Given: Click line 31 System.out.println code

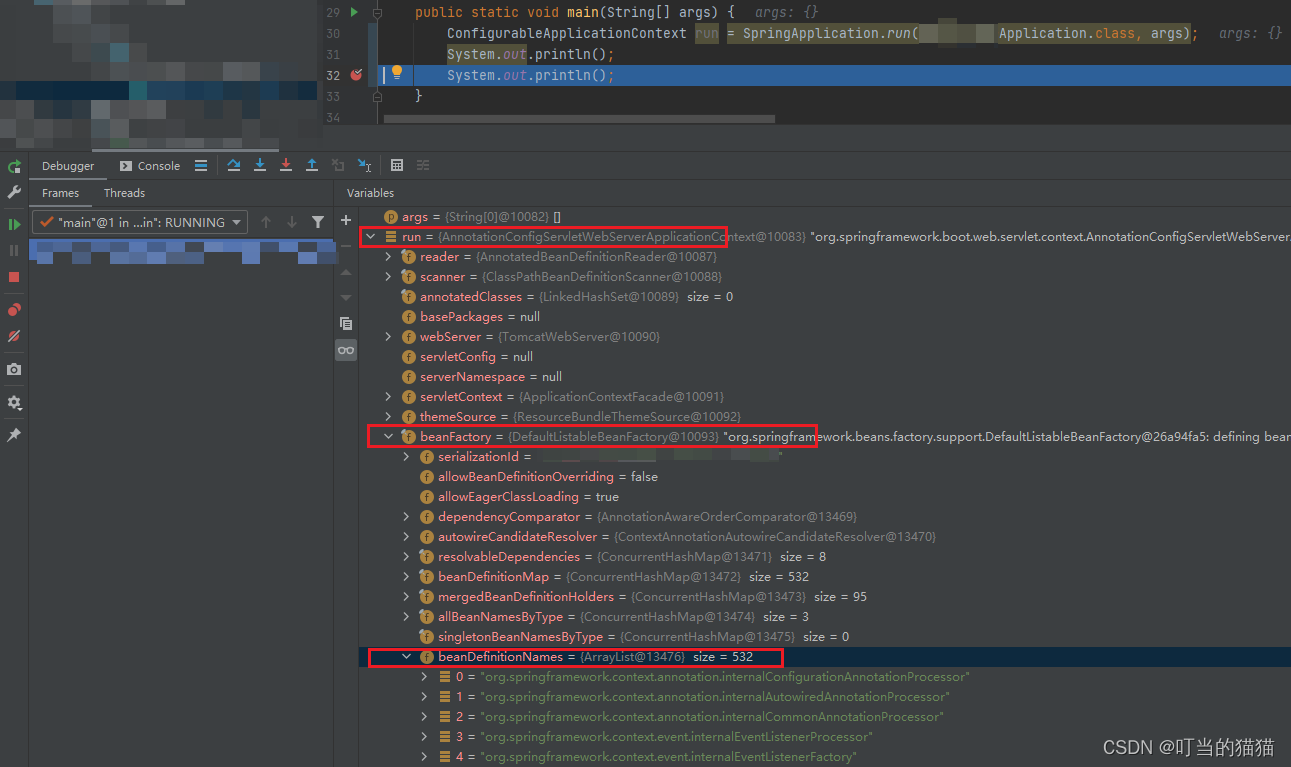Looking at the screenshot, I should [x=530, y=54].
